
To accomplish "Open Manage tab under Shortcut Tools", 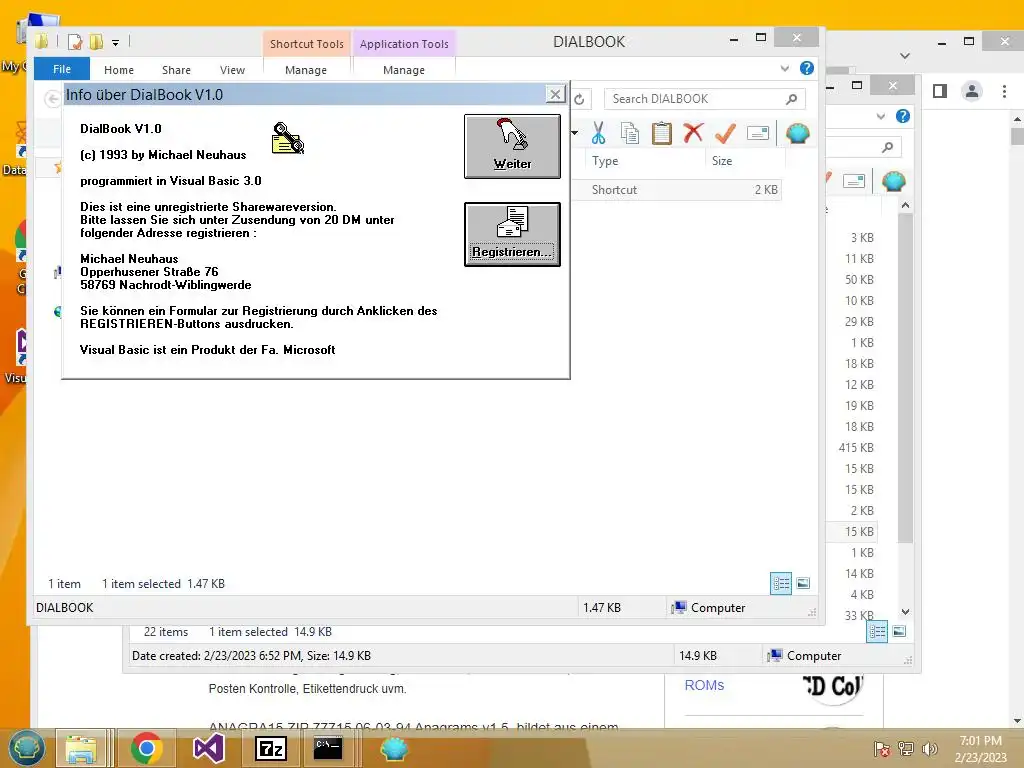I will [x=306, y=70].
